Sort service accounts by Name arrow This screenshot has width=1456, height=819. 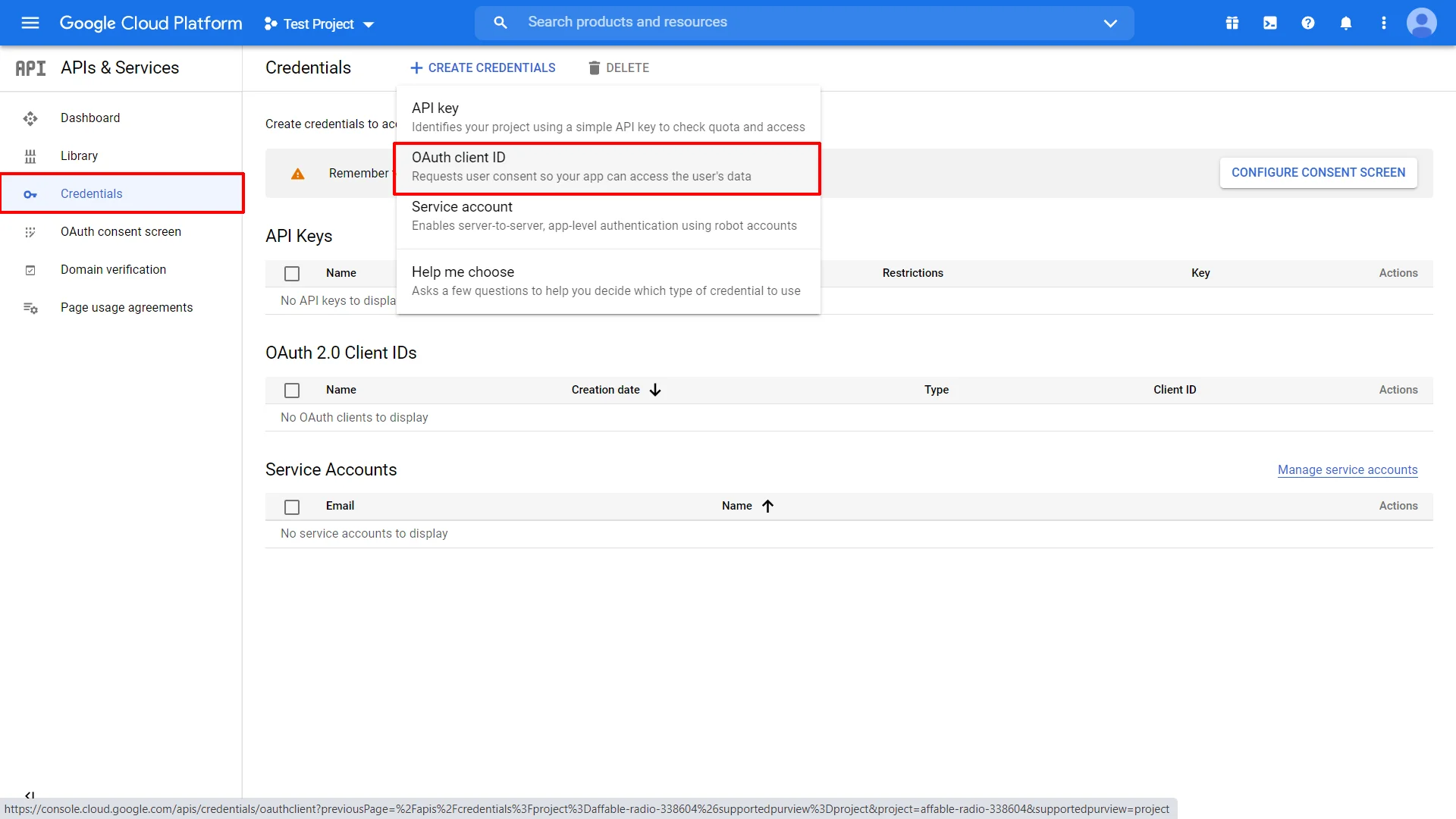768,506
